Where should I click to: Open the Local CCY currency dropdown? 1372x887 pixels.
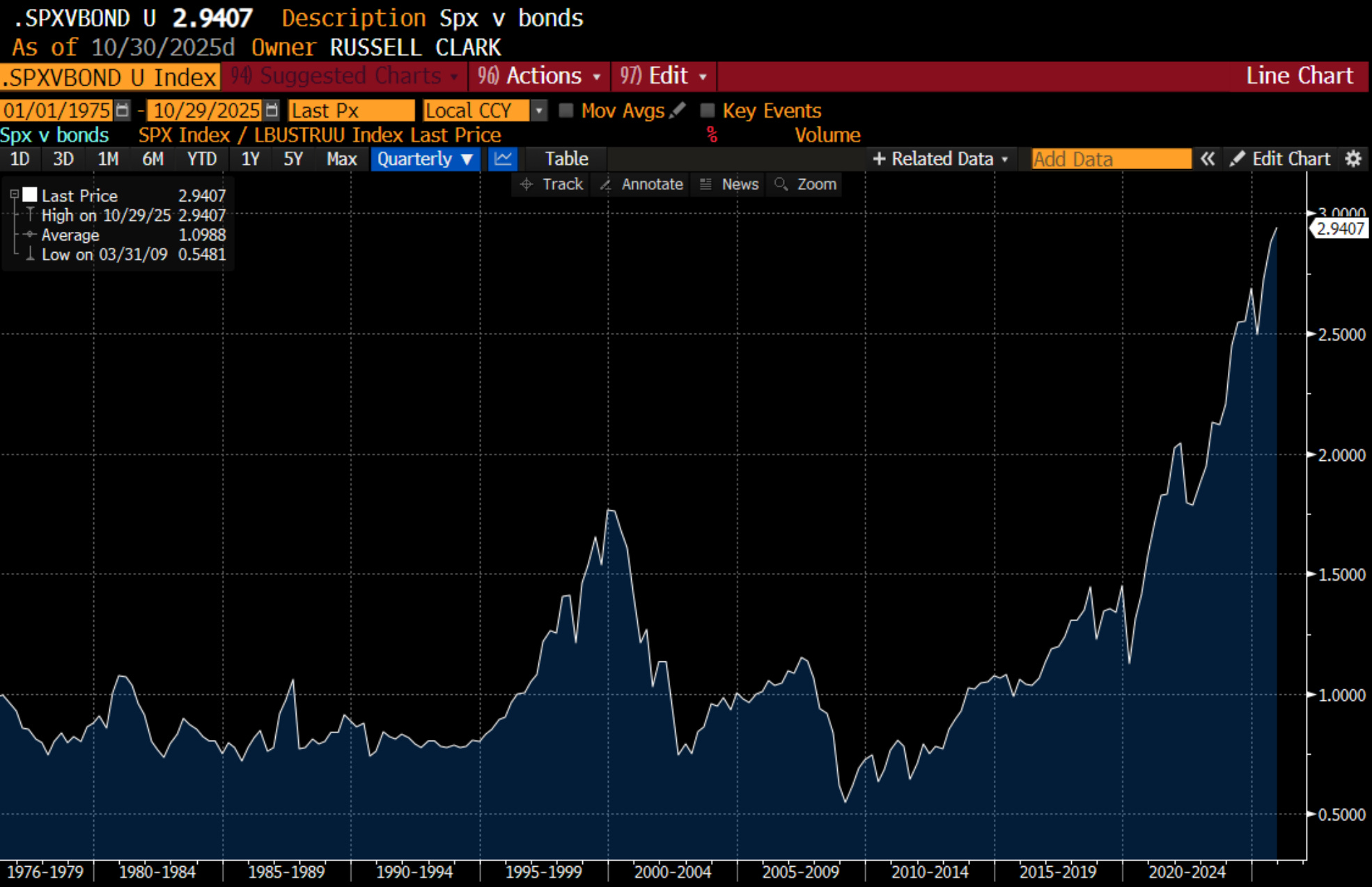[539, 110]
